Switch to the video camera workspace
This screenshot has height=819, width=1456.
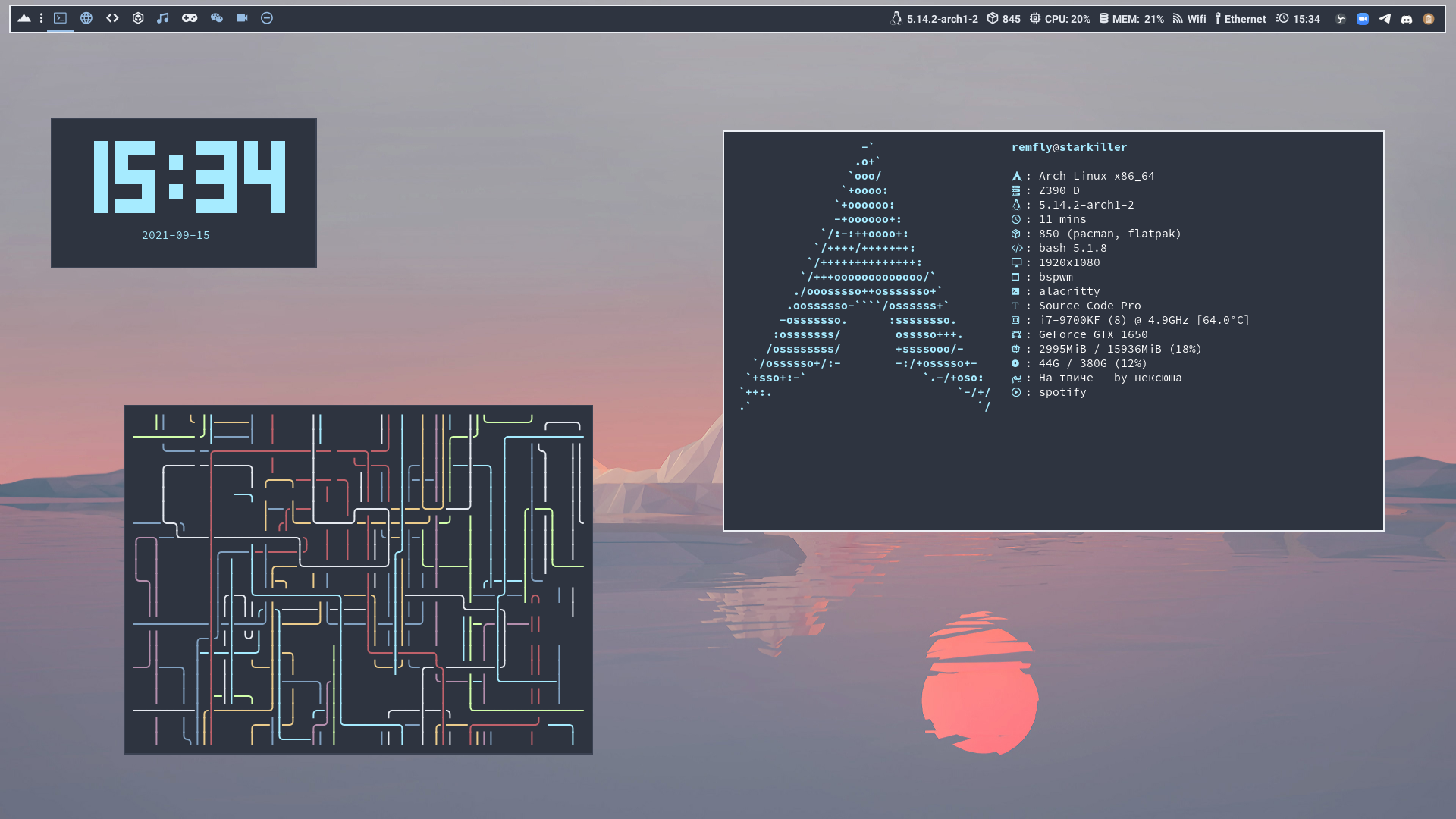tap(242, 18)
